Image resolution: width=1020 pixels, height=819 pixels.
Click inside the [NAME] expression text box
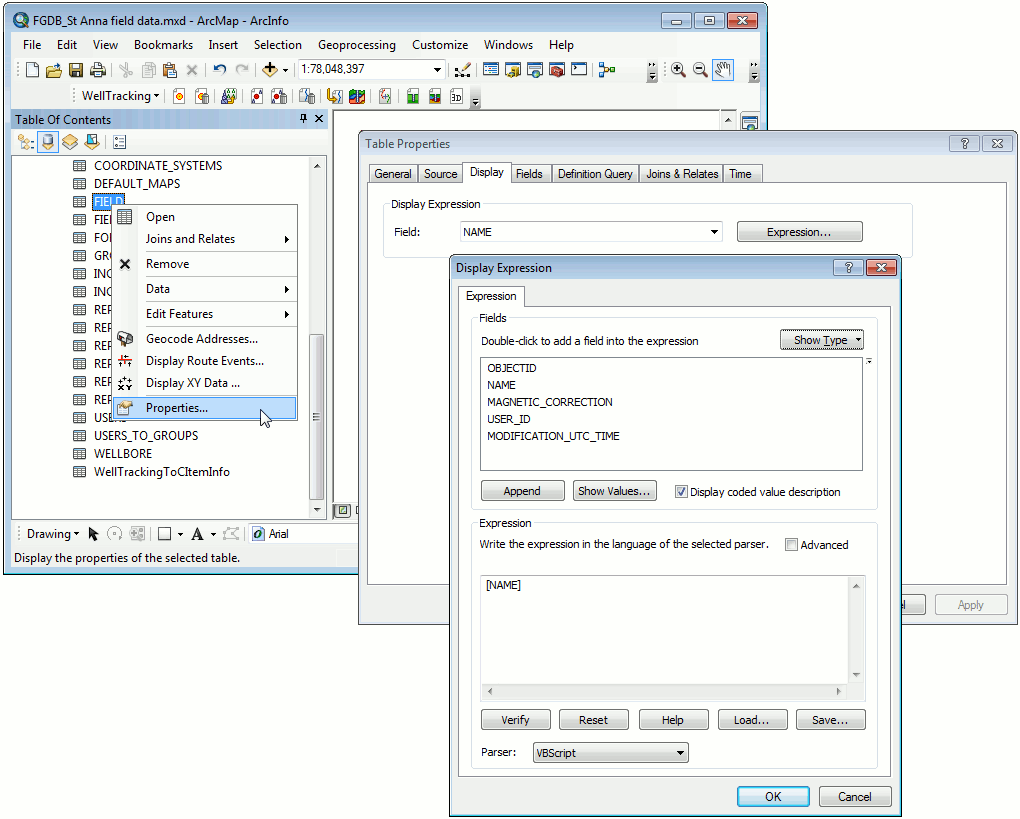(x=665, y=628)
